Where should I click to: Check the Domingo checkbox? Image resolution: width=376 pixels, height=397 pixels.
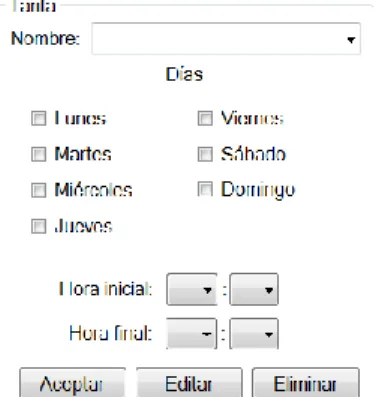point(205,189)
